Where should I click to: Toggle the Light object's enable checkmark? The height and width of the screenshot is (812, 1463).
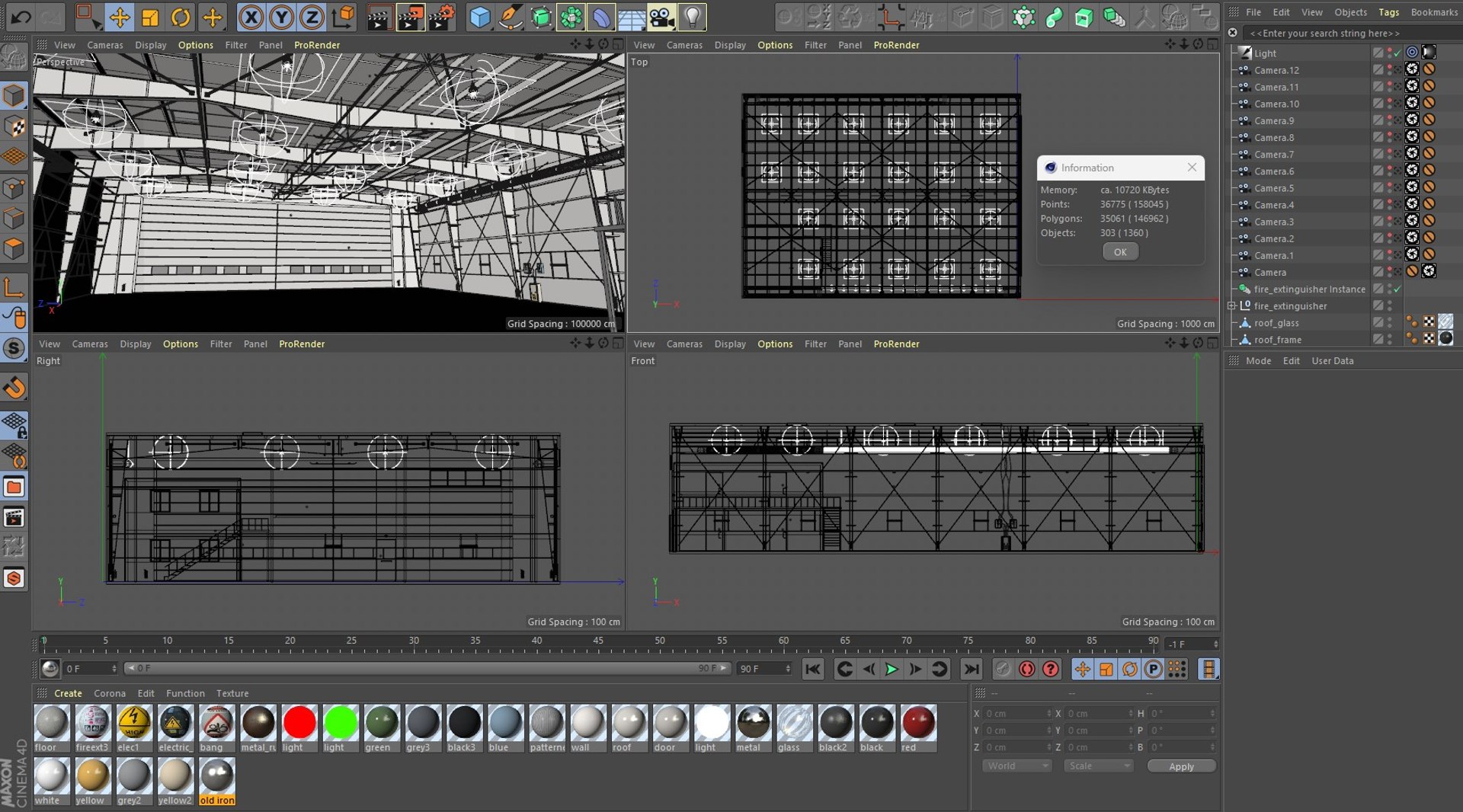coord(1397,53)
